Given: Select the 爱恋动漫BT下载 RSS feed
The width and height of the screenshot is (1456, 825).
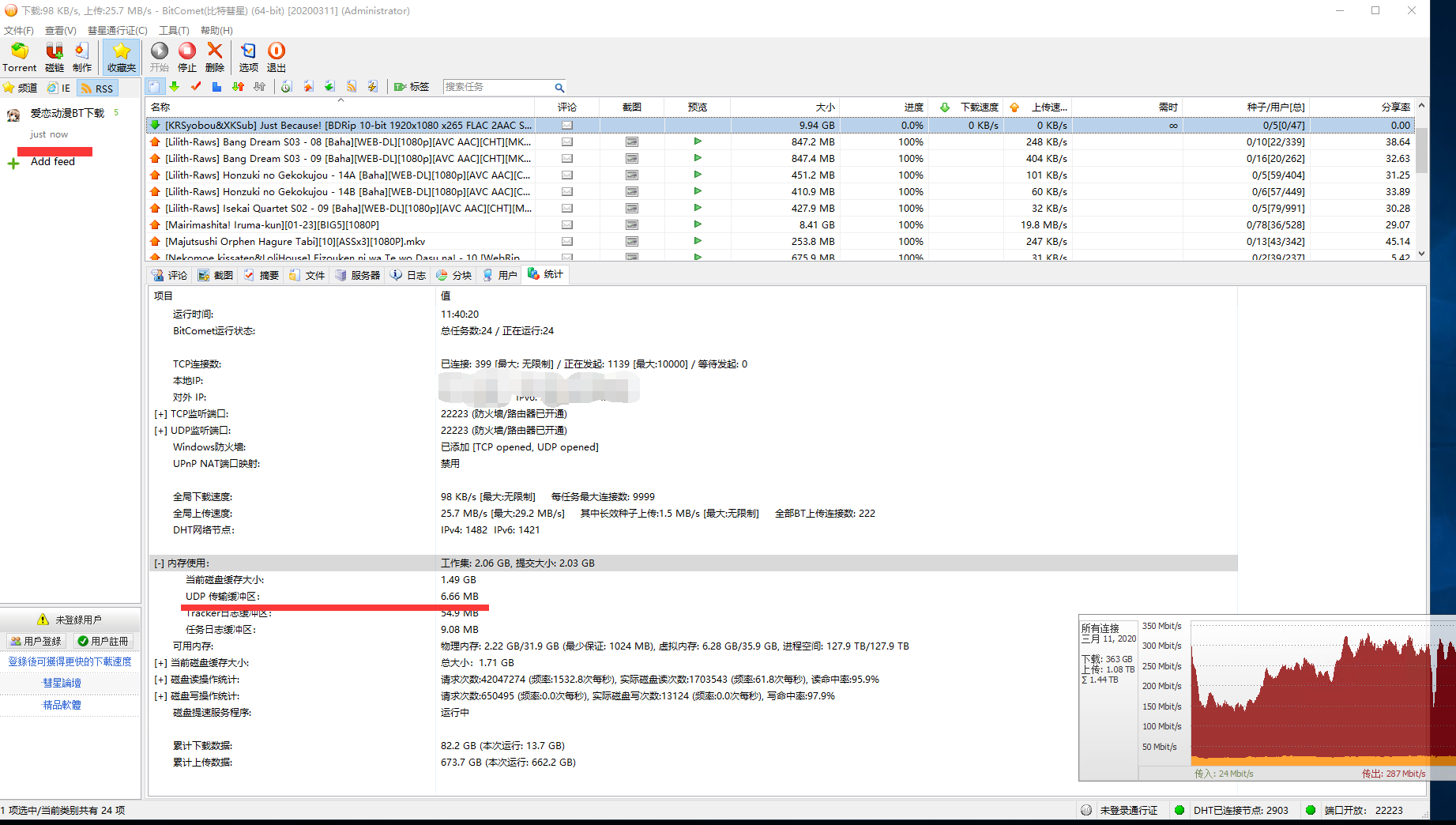Looking at the screenshot, I should [67, 113].
